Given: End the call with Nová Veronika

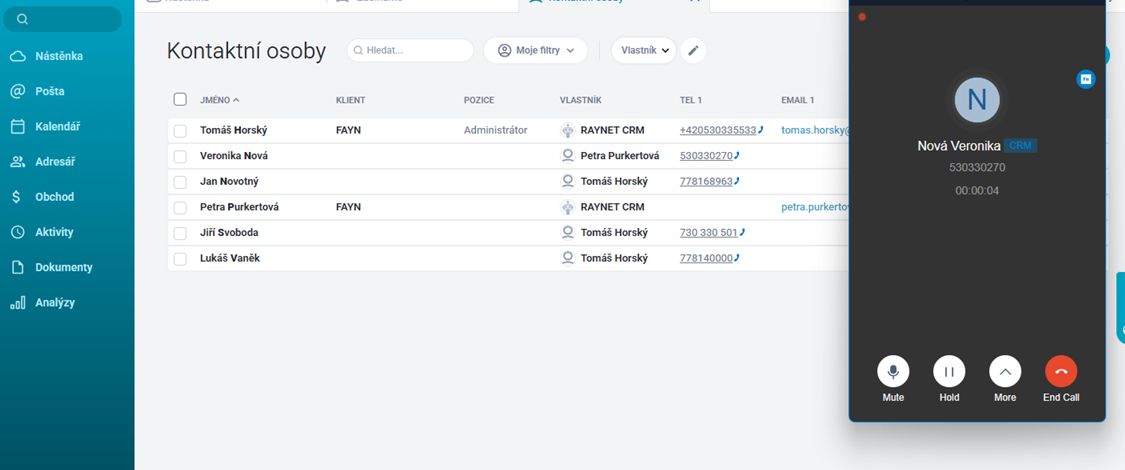Looking at the screenshot, I should pos(1061,372).
